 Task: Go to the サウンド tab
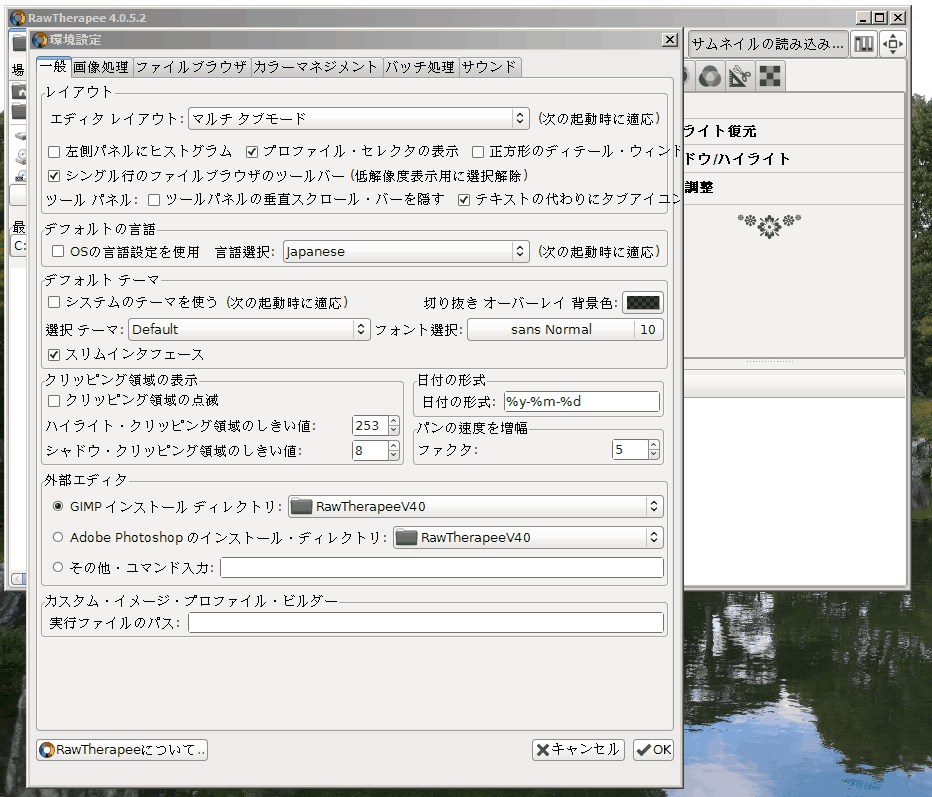pyautogui.click(x=489, y=67)
